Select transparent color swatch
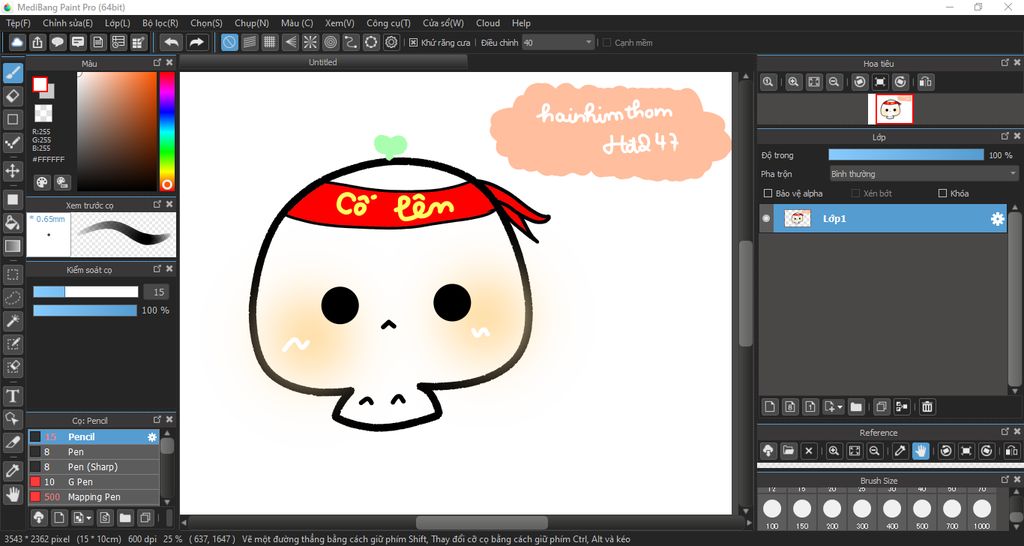 click(x=43, y=113)
